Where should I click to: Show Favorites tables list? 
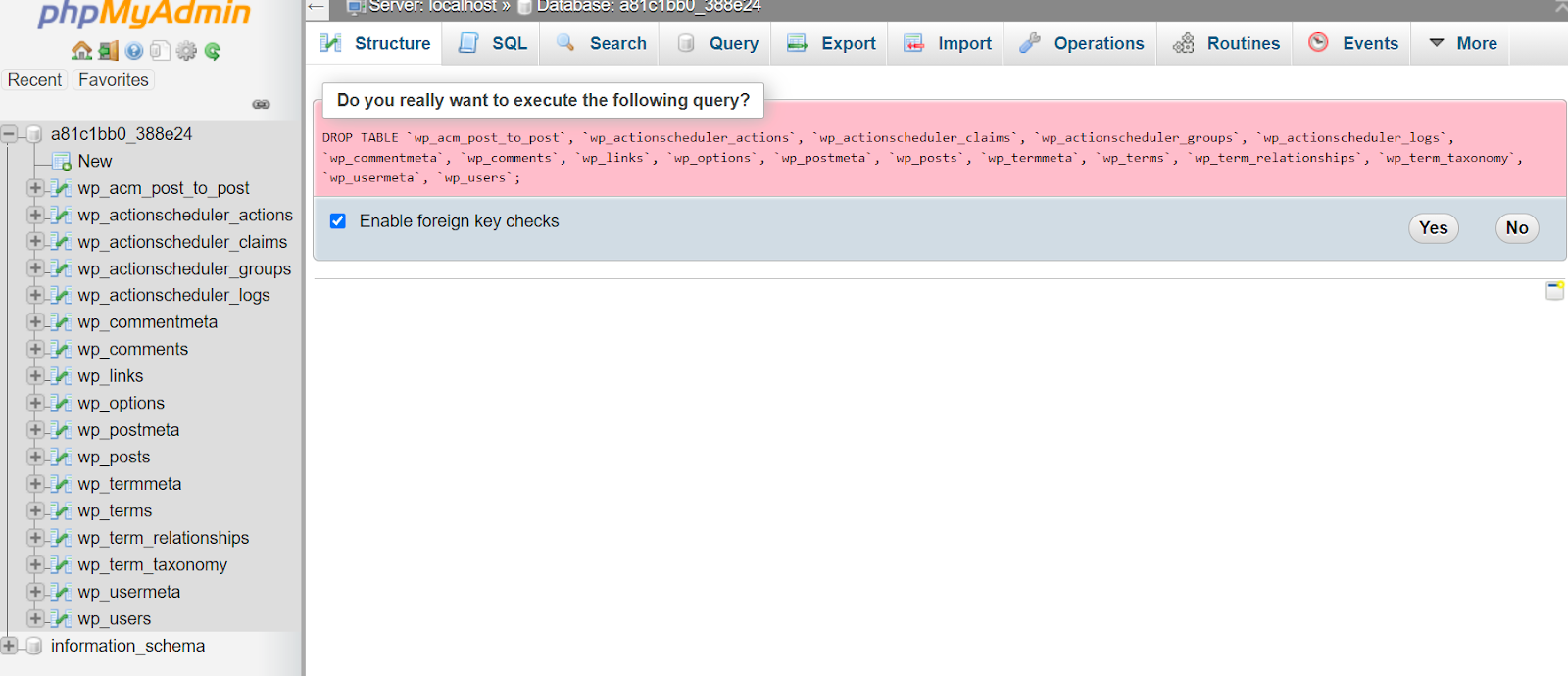pyautogui.click(x=114, y=80)
